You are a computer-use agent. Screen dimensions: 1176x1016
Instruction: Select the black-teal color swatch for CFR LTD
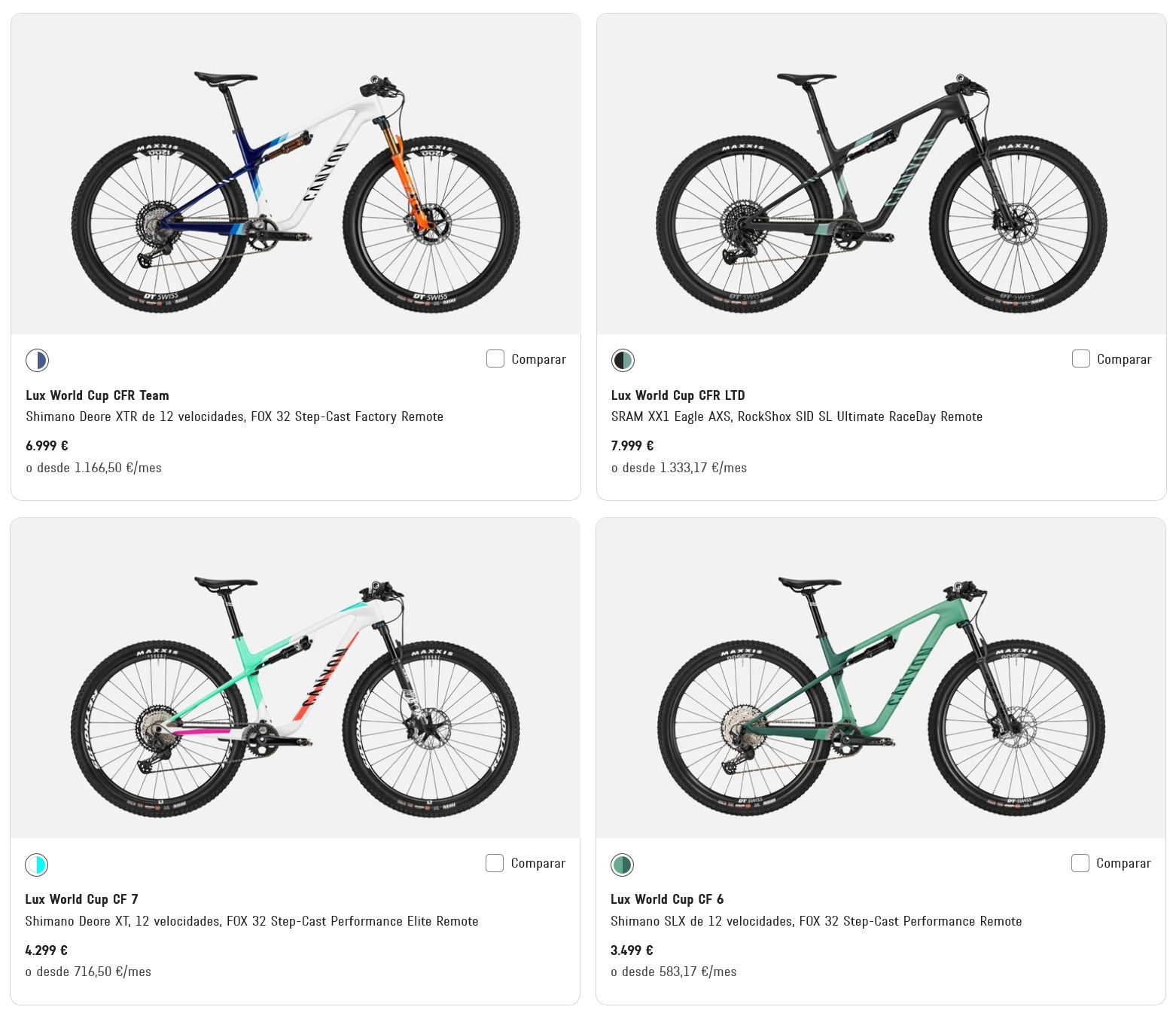(623, 360)
